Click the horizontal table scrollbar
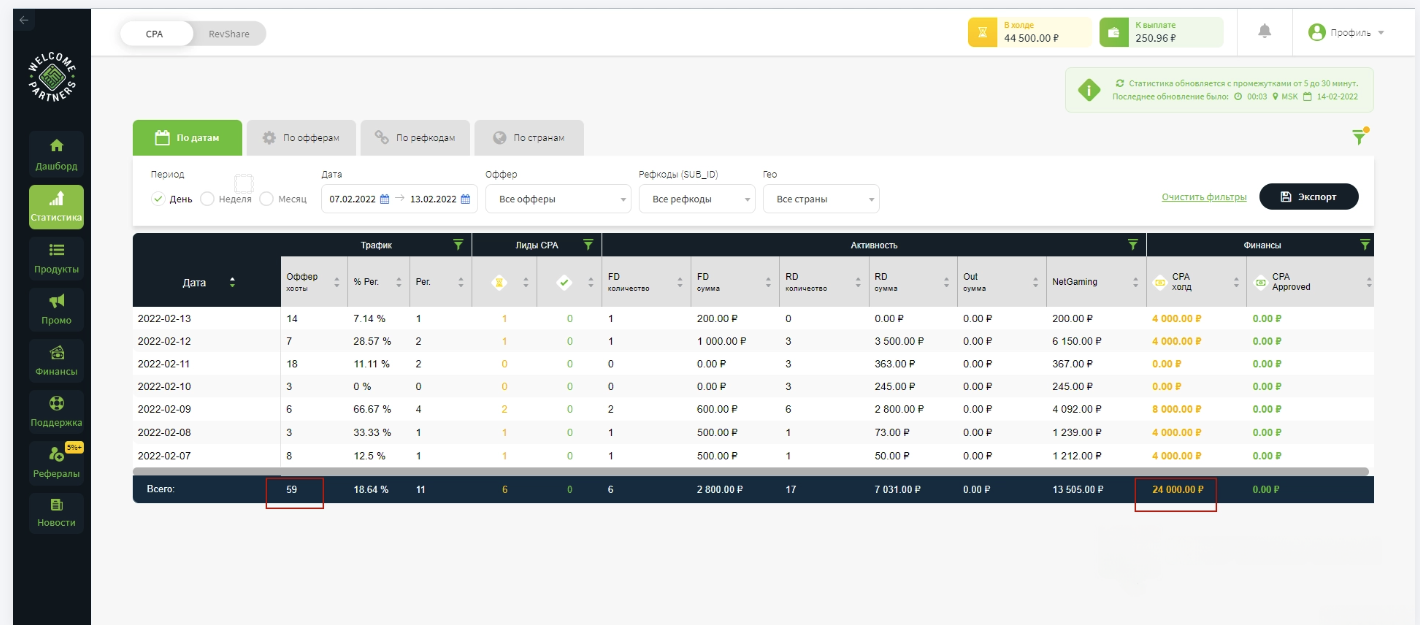This screenshot has width=1420, height=625. point(751,471)
